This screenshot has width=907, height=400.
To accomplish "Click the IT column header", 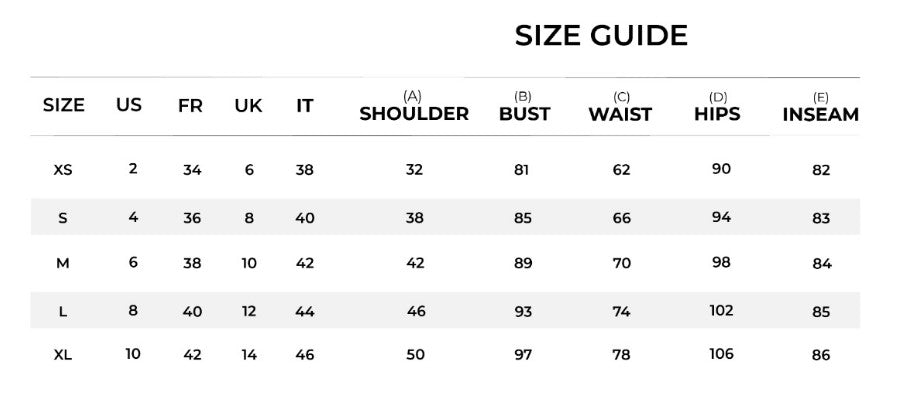I will (305, 105).
